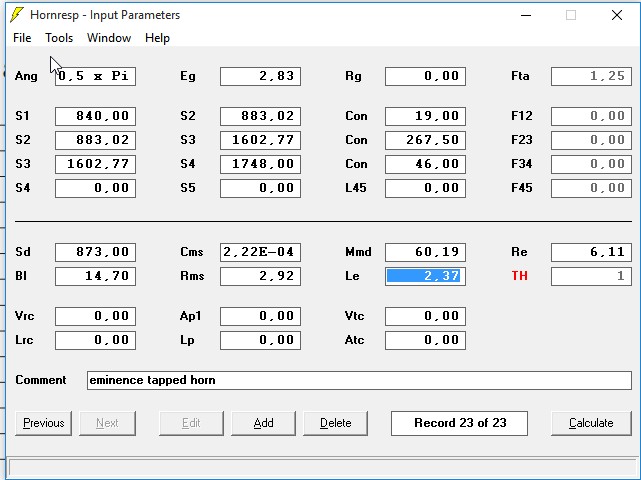Click the S1 field with 840,00
Screen dimensions: 641x480
click(x=95, y=116)
